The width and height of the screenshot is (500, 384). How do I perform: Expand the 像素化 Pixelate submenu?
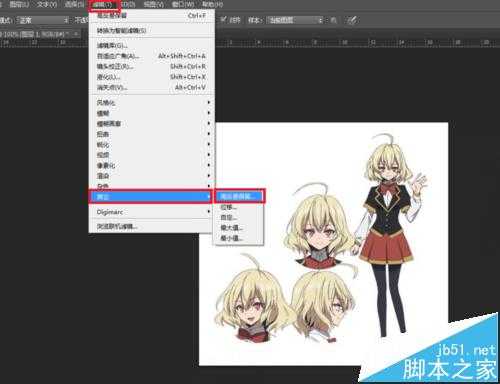(152, 165)
